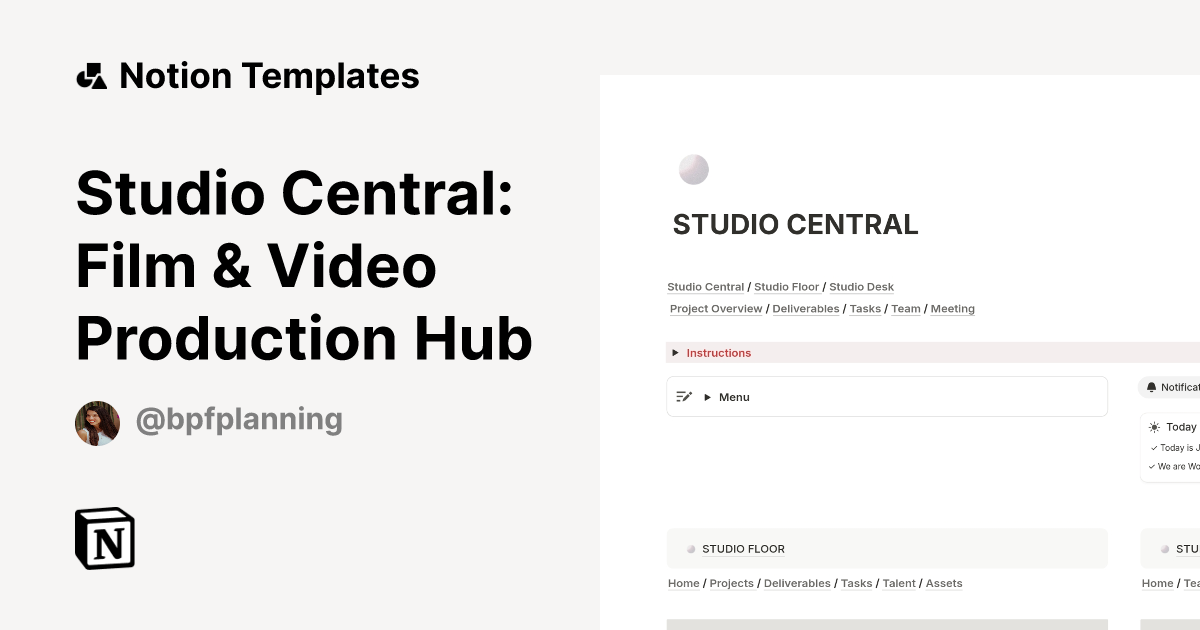The width and height of the screenshot is (1200, 630).
Task: Check off the 'We are' checklist item
Action: pyautogui.click(x=1153, y=466)
